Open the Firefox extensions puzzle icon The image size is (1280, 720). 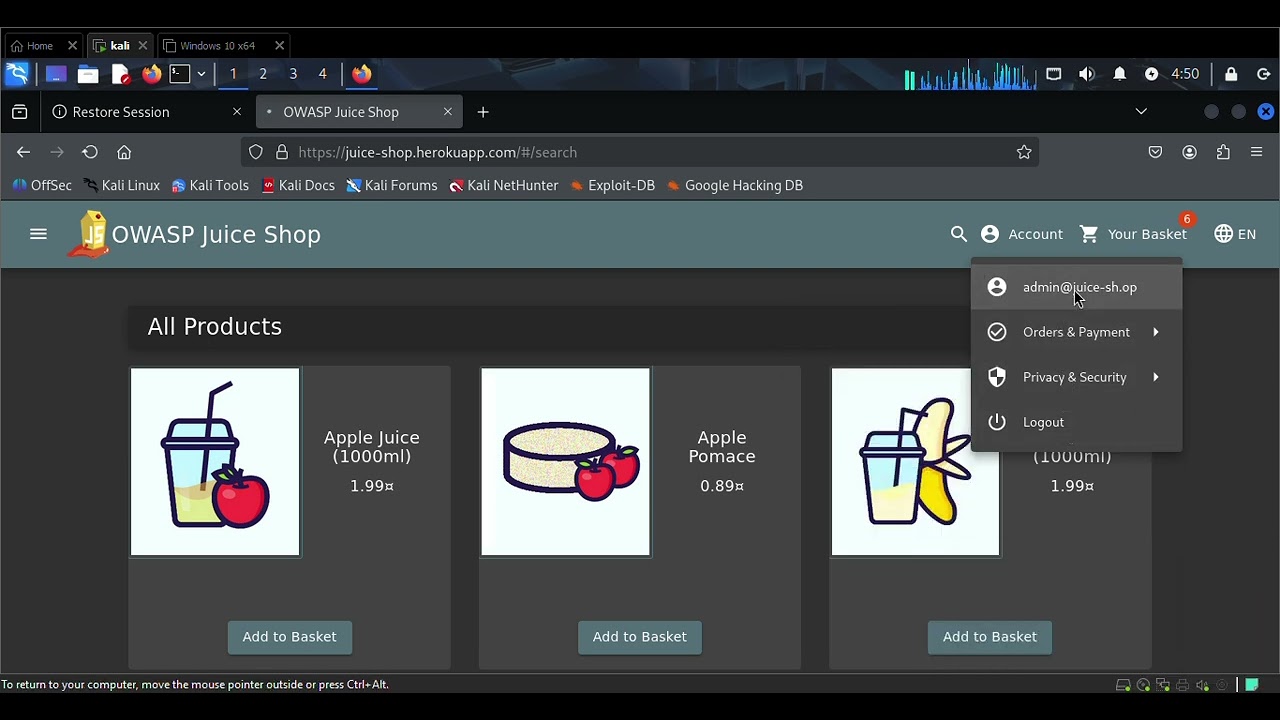point(1223,152)
